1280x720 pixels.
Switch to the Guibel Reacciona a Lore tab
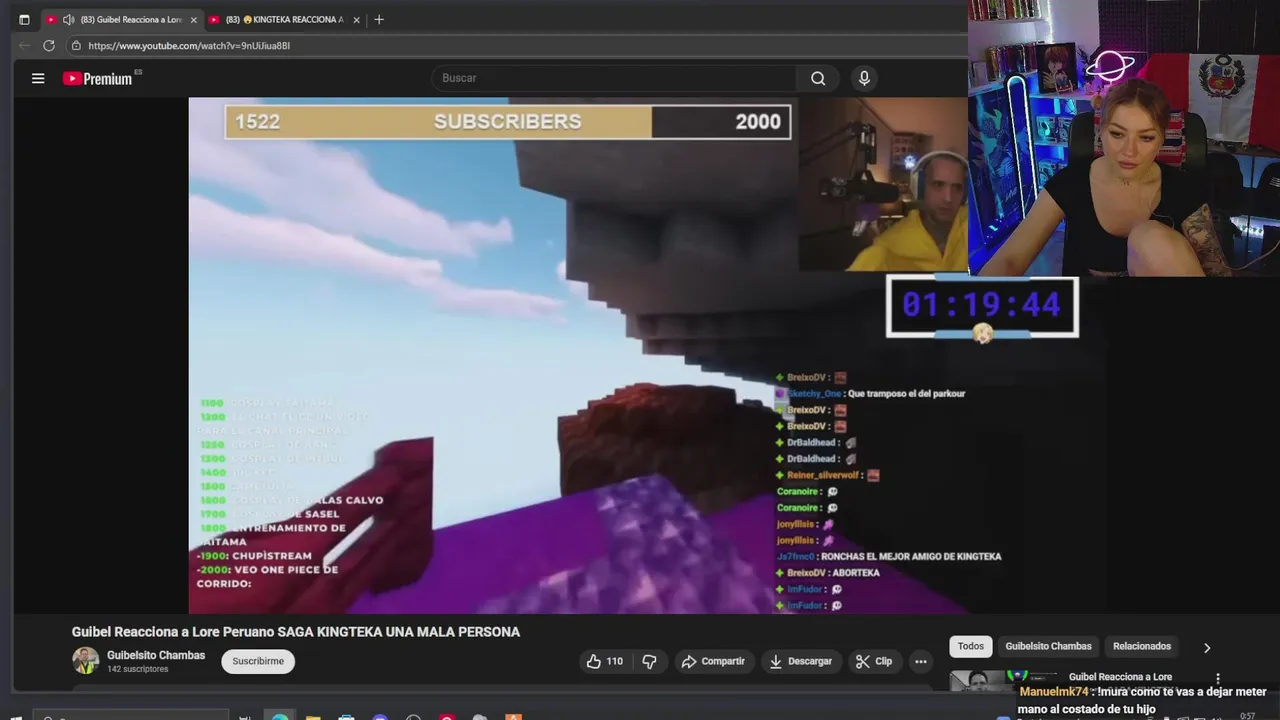tap(122, 19)
